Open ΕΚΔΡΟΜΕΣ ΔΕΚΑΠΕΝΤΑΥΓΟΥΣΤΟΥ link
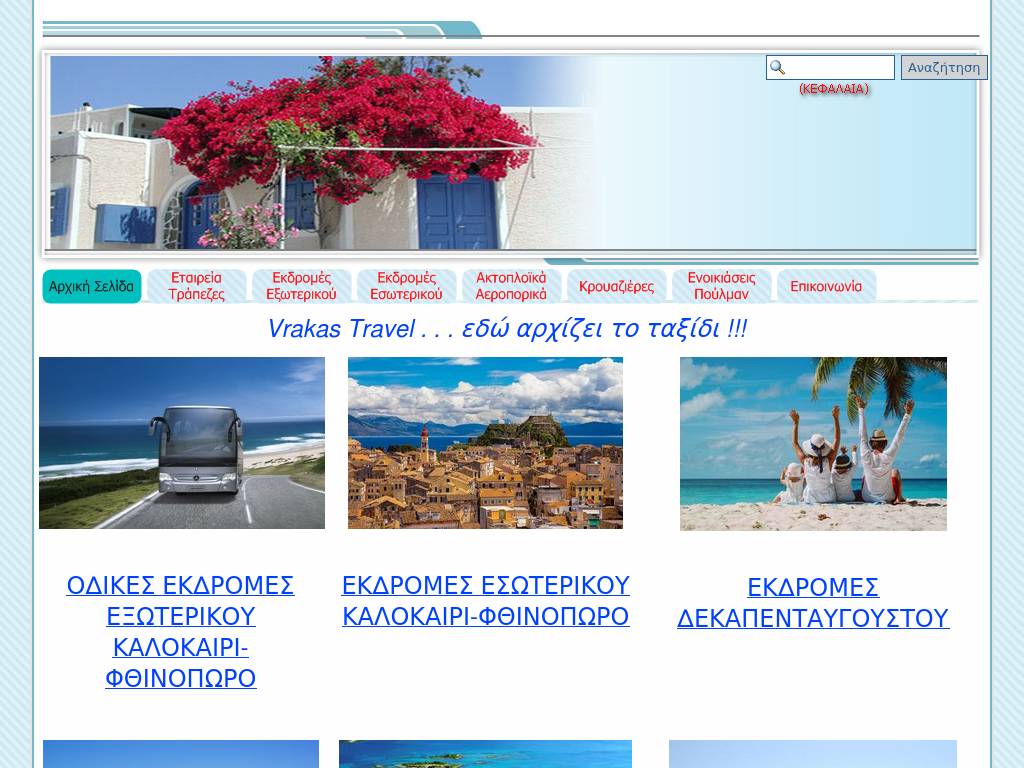This screenshot has width=1024, height=768. pos(813,602)
